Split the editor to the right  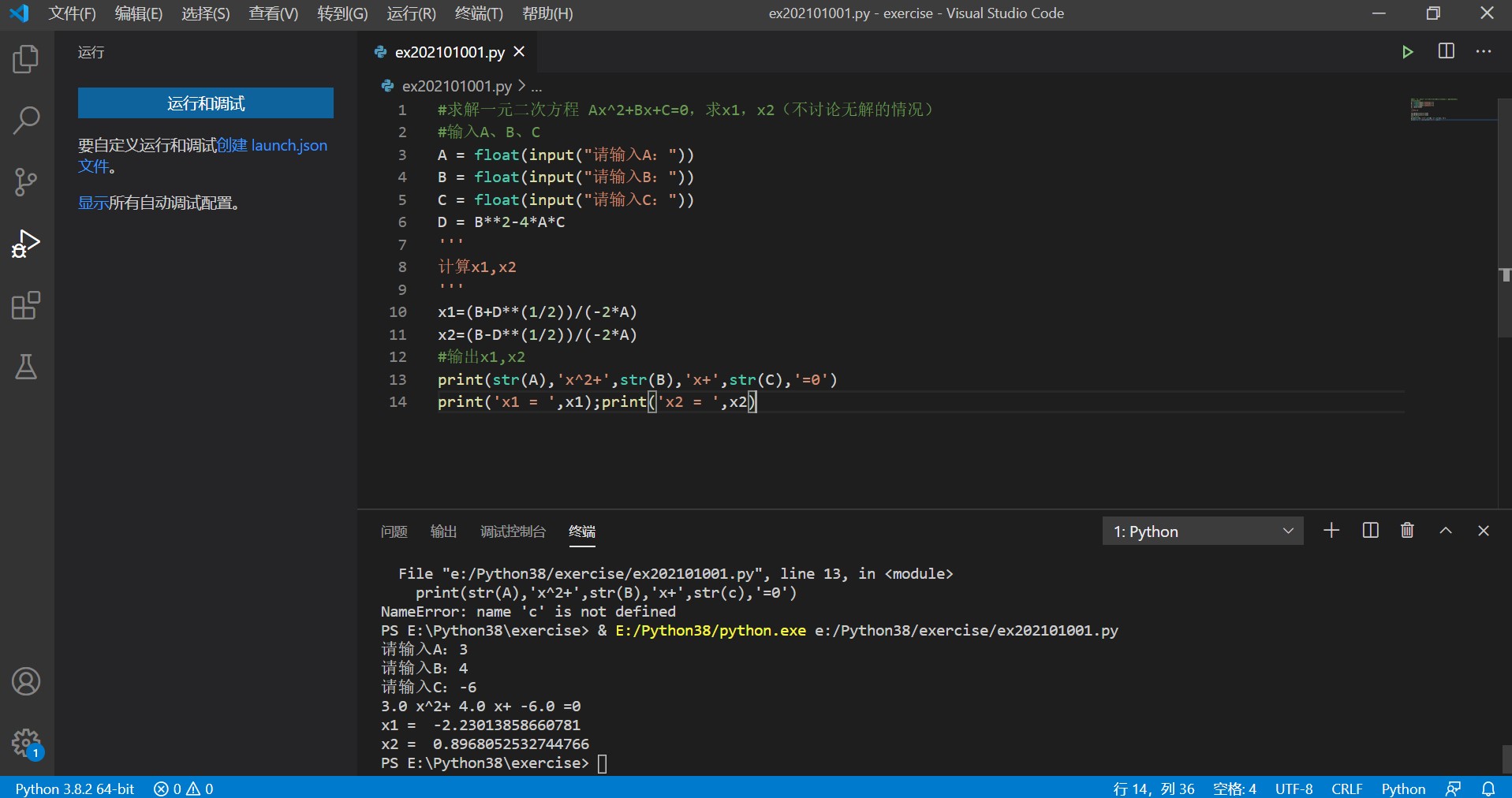[1447, 51]
